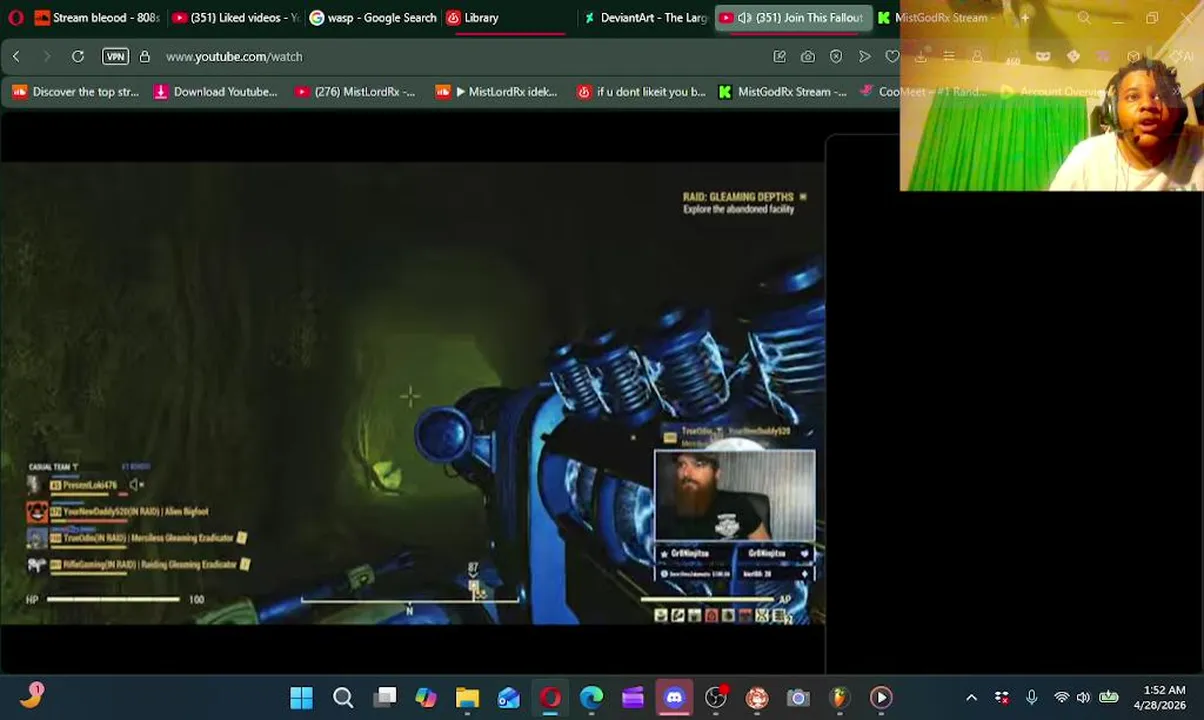
Task: Open File Explorer from the taskbar
Action: coord(467,697)
